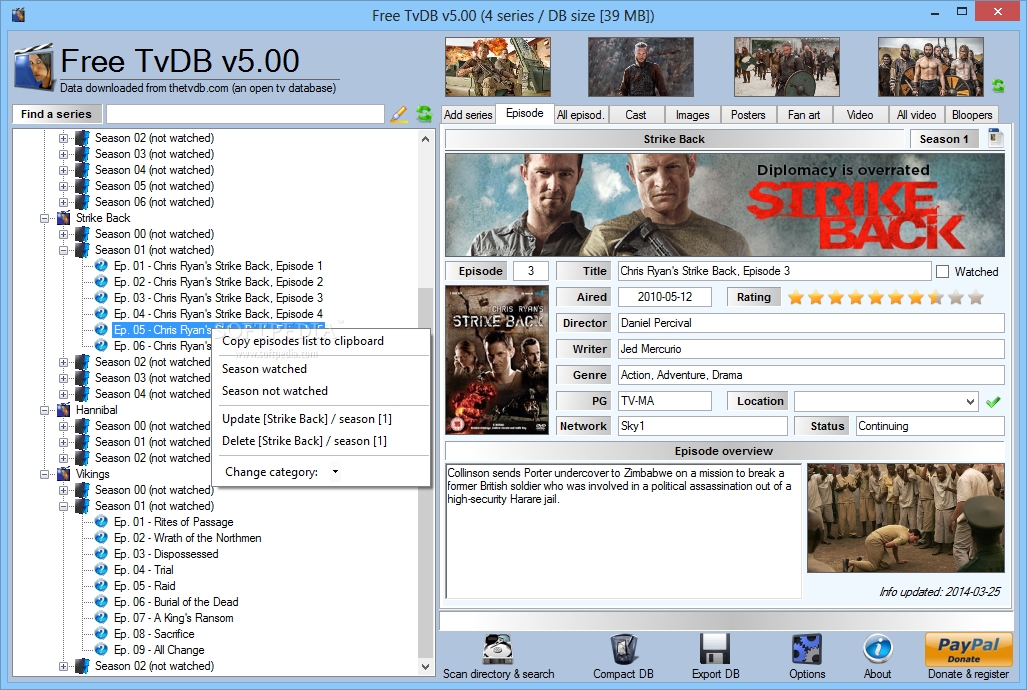The image size is (1027, 690).
Task: Open Scan directory & search
Action: click(x=498, y=656)
